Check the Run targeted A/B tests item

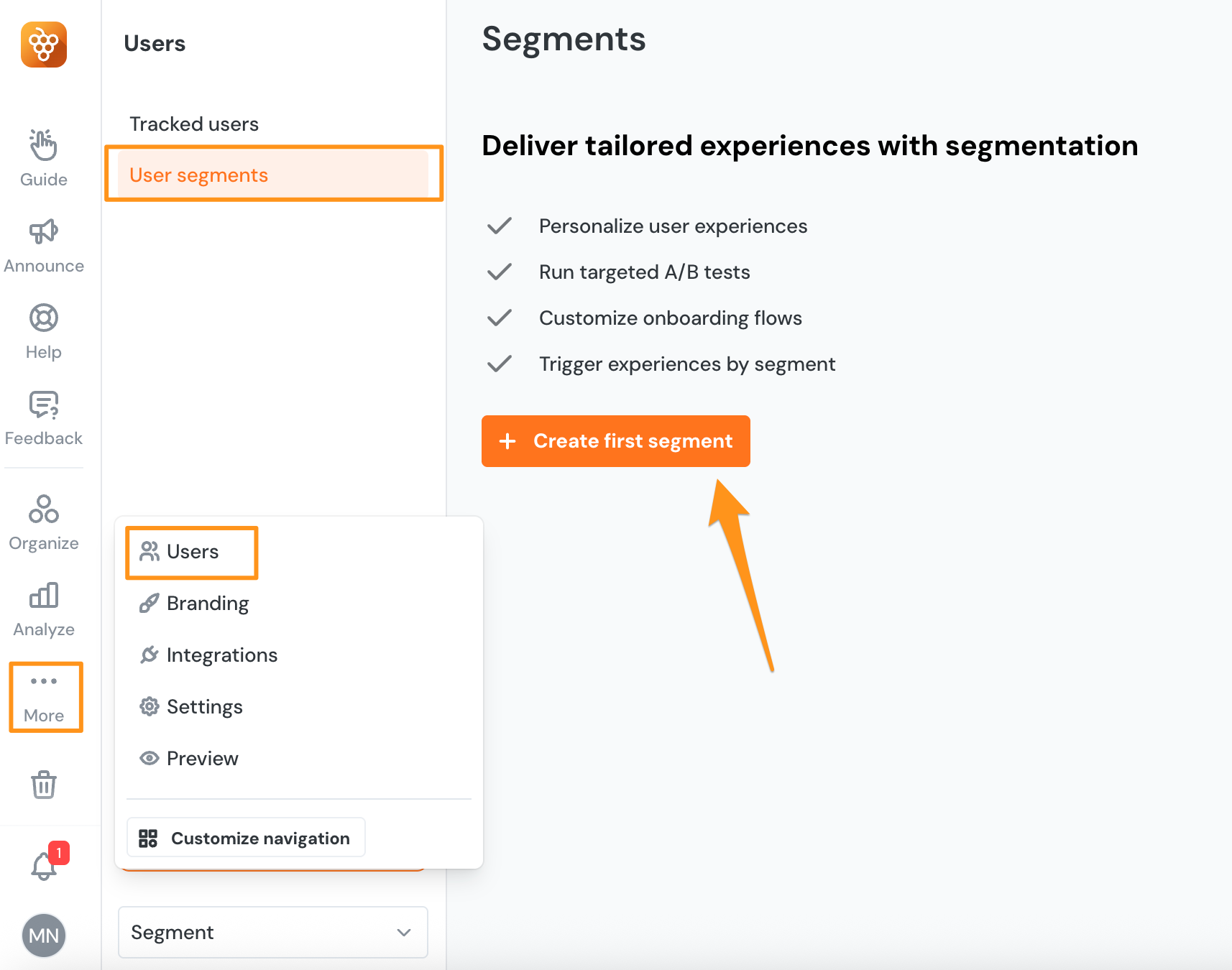pyautogui.click(x=644, y=272)
